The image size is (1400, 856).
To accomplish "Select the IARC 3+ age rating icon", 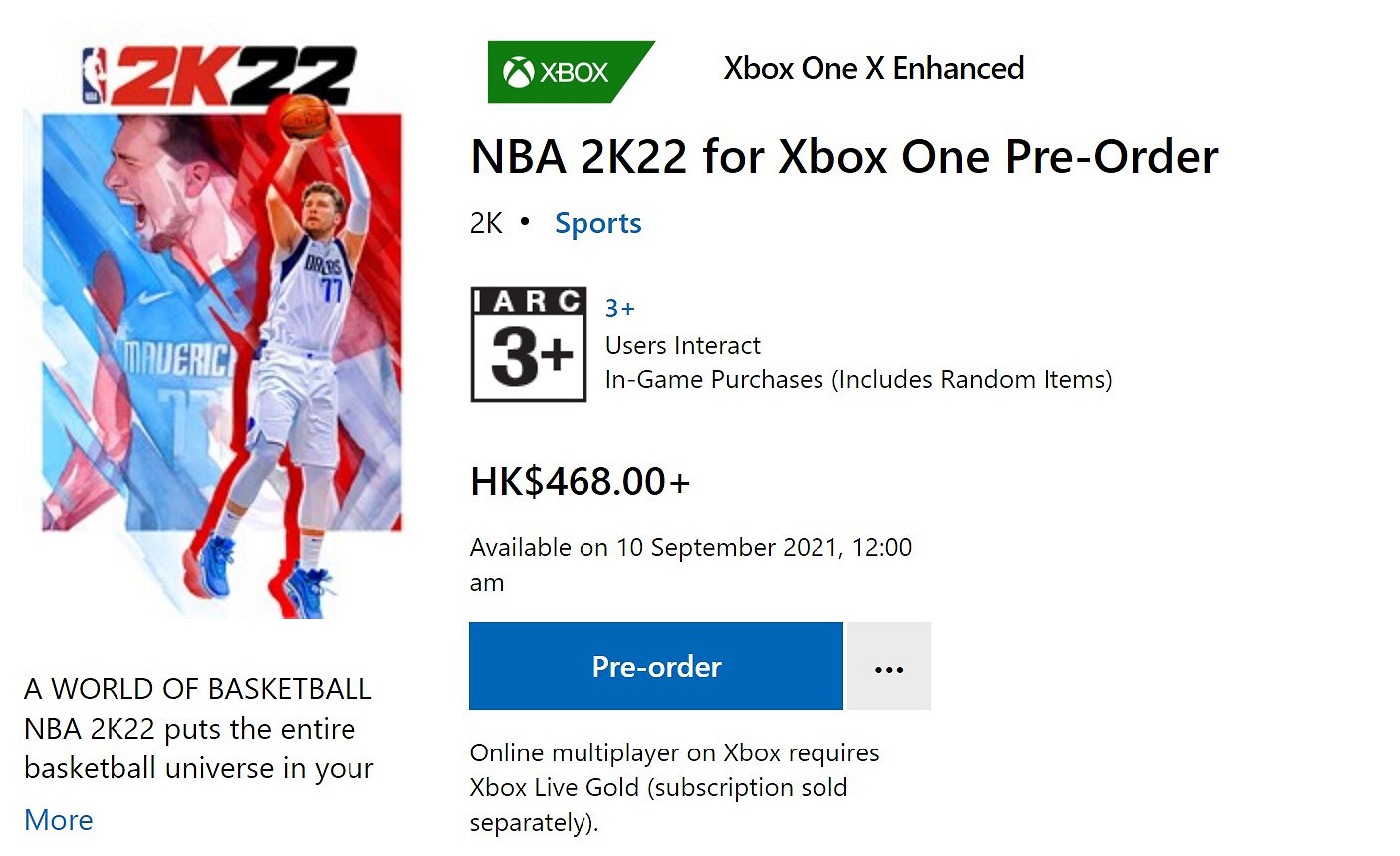I will [528, 343].
